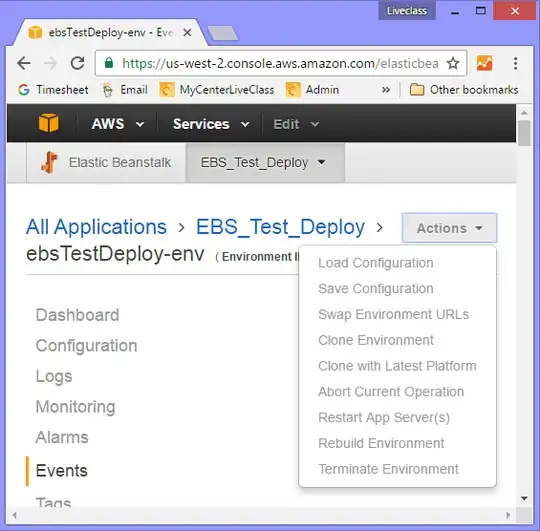Click the AWS orange cube home icon
Viewport: 540px width, 531px height.
tap(49, 123)
